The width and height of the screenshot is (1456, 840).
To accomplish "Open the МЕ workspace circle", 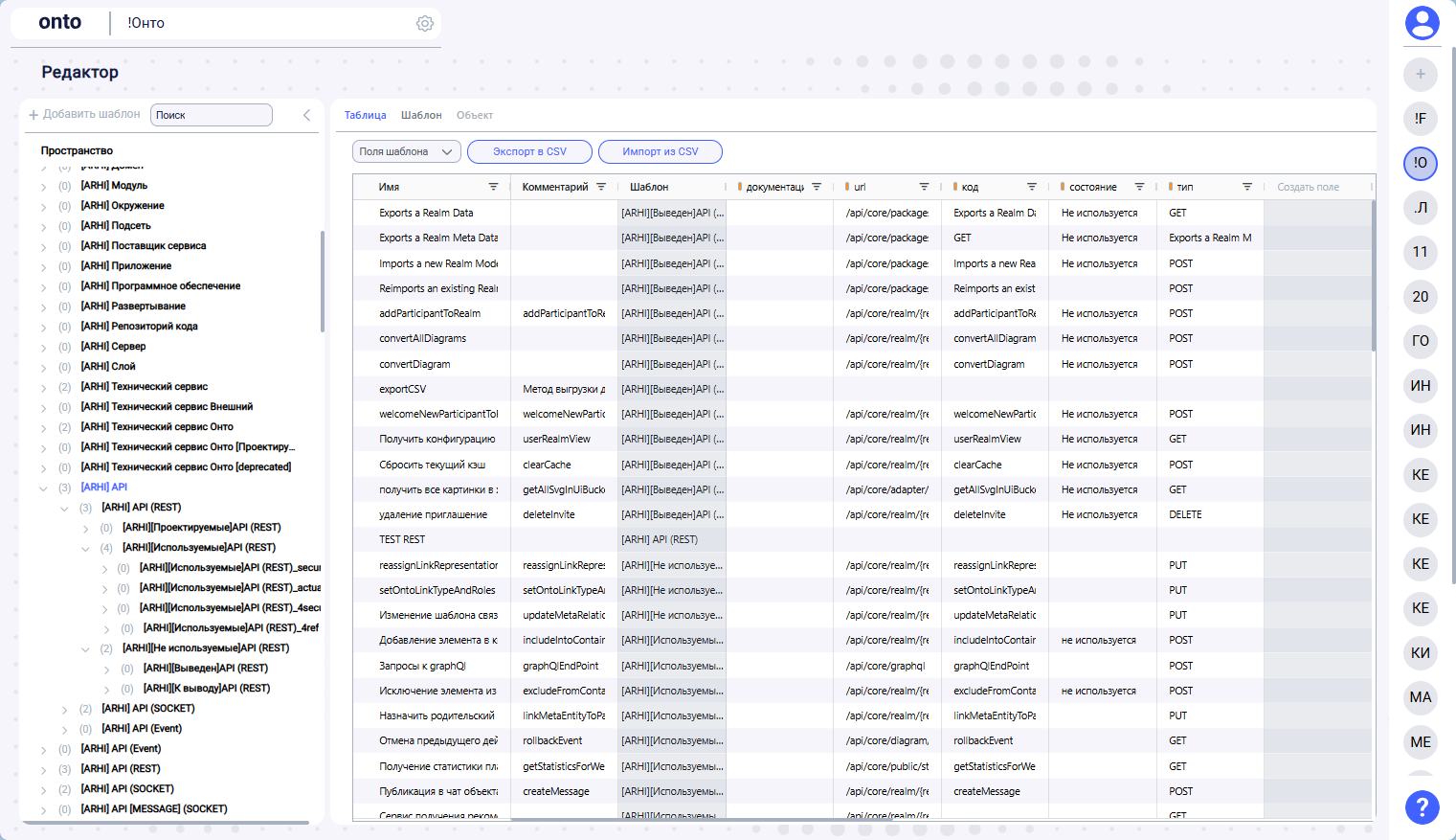I will (1421, 742).
